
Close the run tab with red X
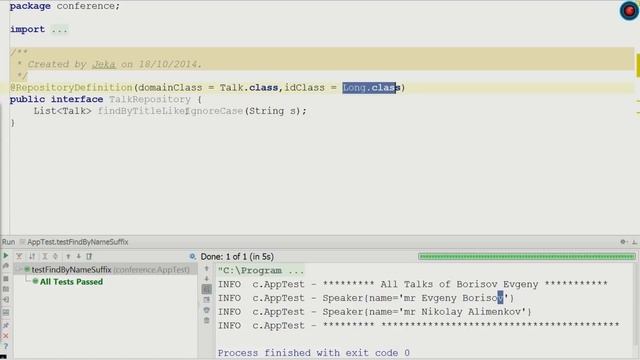click(6, 336)
